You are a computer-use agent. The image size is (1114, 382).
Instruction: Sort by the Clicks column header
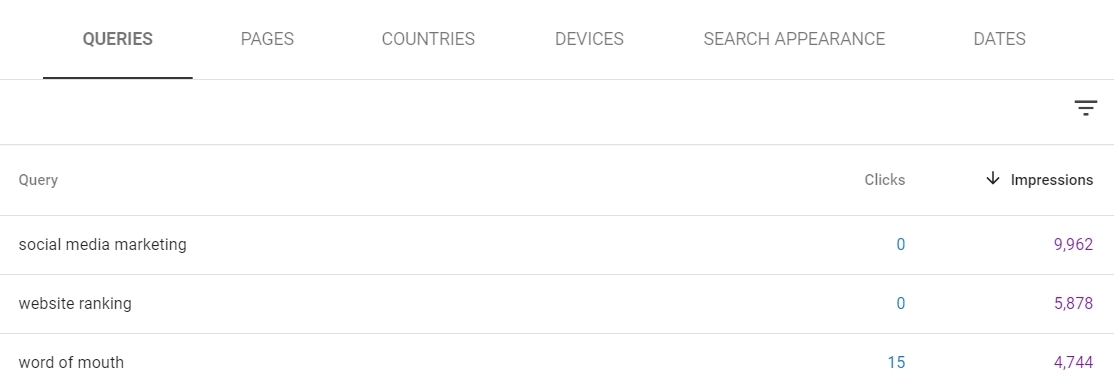(885, 180)
